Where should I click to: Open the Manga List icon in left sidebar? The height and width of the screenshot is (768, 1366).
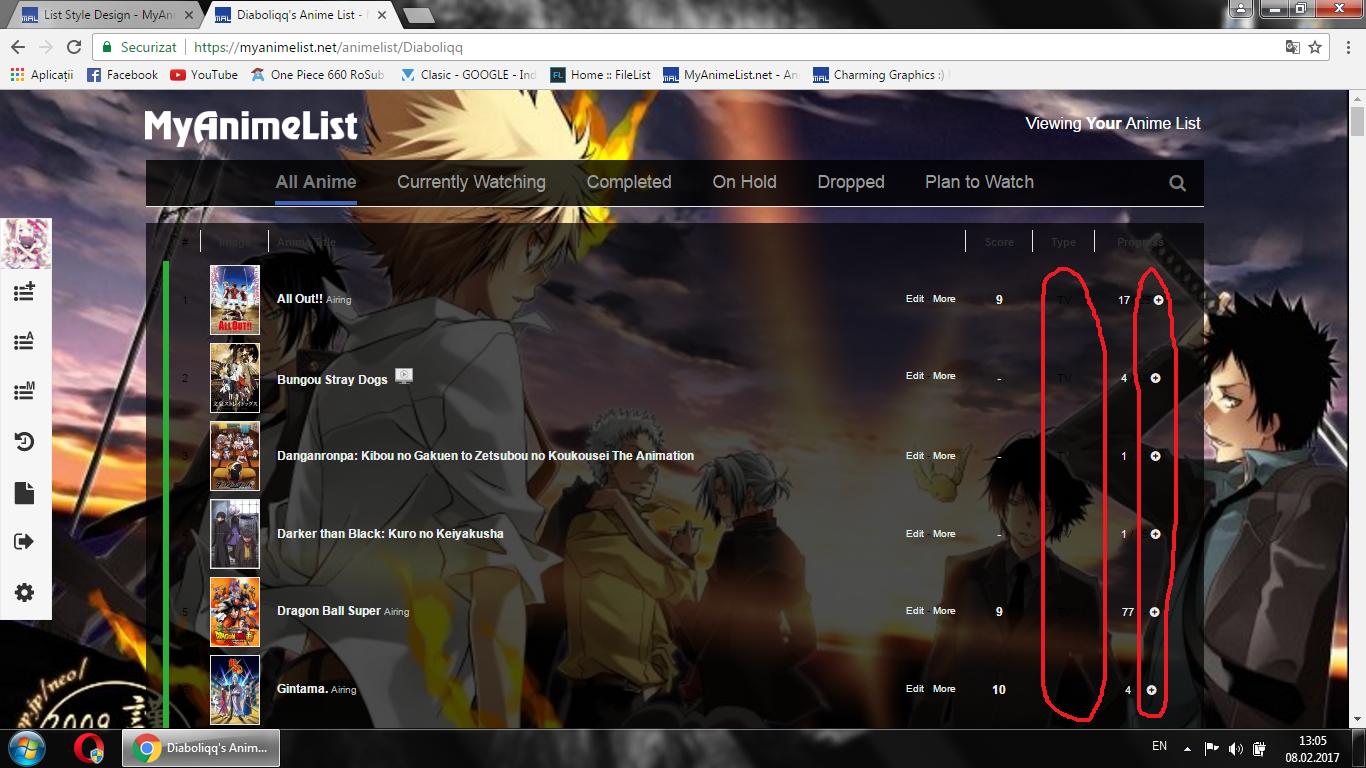[25, 391]
